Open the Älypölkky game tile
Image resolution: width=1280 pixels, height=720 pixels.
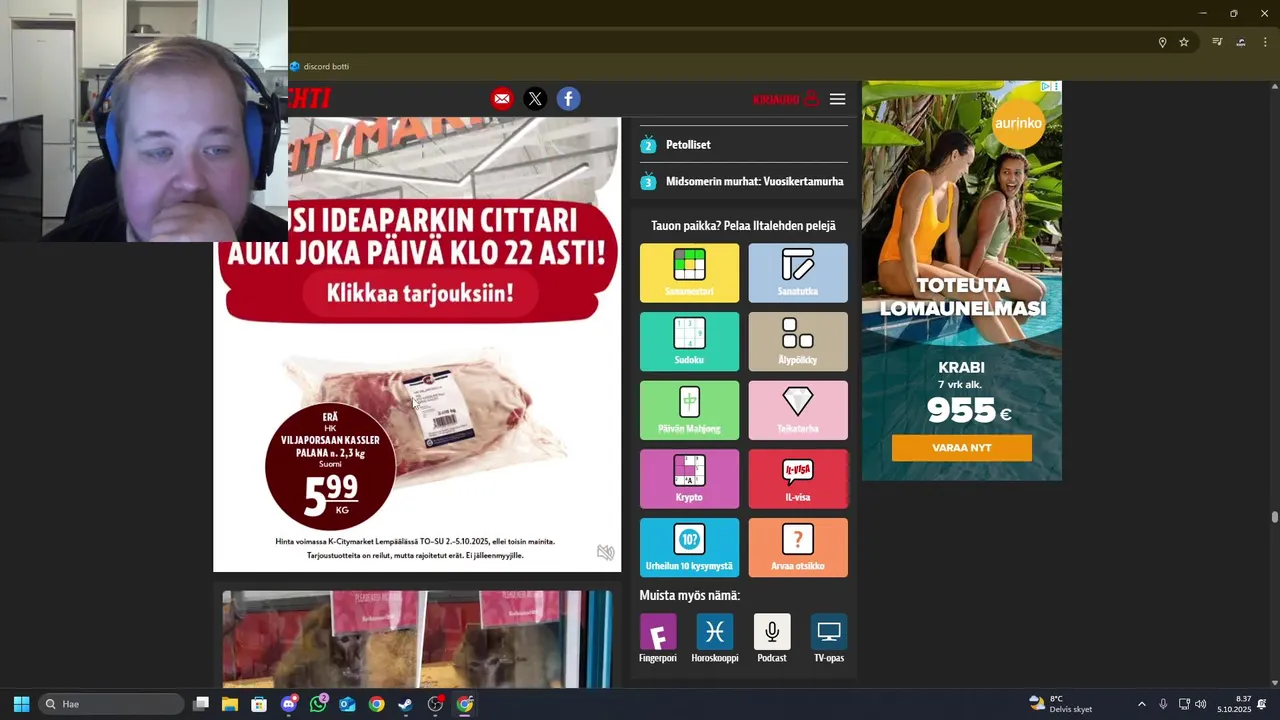798,342
